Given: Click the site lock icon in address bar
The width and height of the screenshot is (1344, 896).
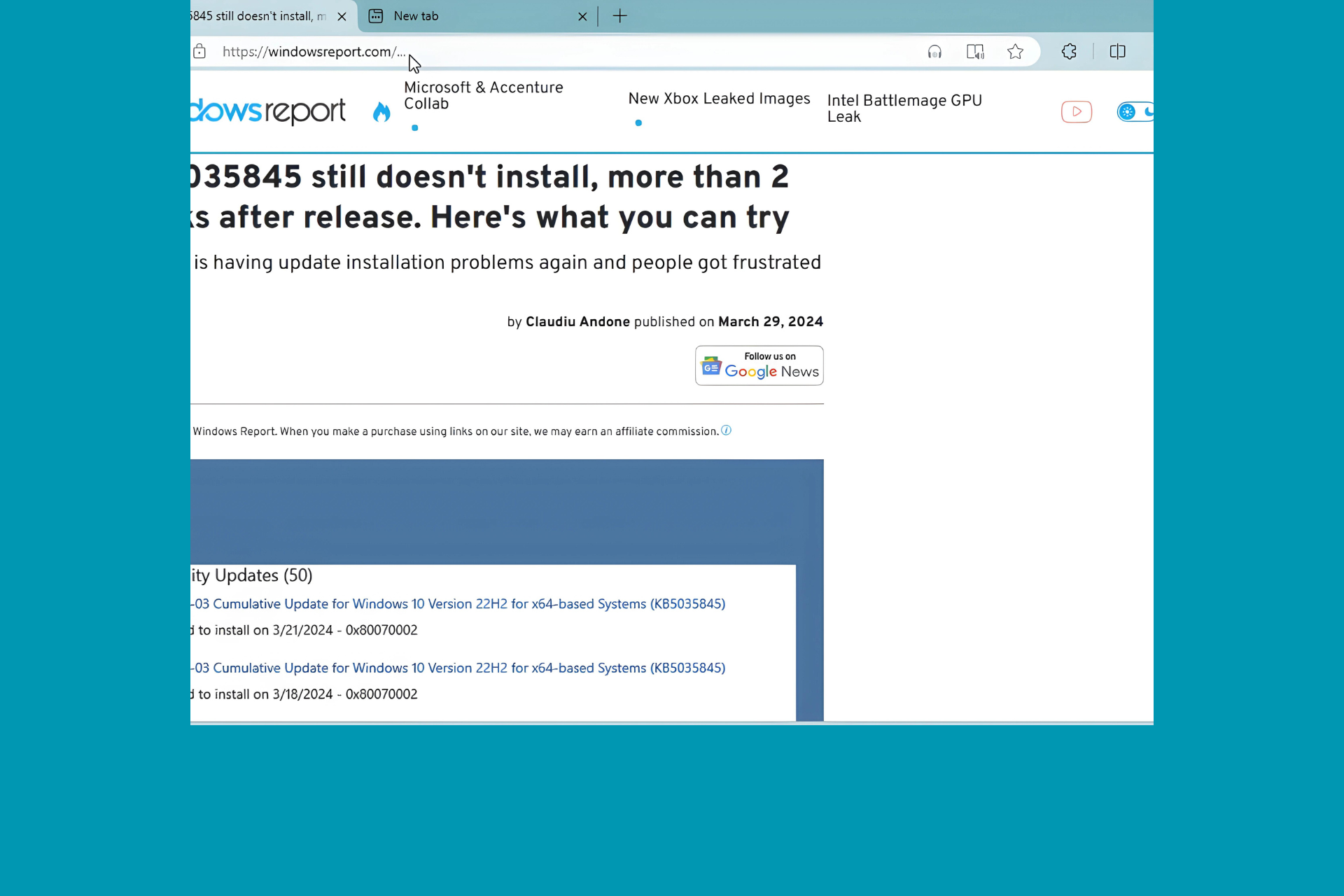Looking at the screenshot, I should tap(199, 51).
